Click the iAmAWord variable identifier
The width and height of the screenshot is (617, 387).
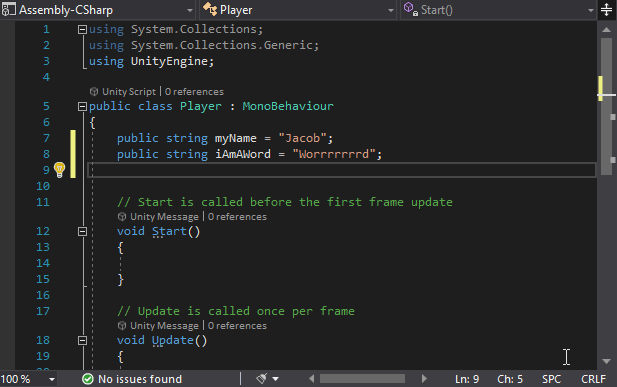pos(243,154)
